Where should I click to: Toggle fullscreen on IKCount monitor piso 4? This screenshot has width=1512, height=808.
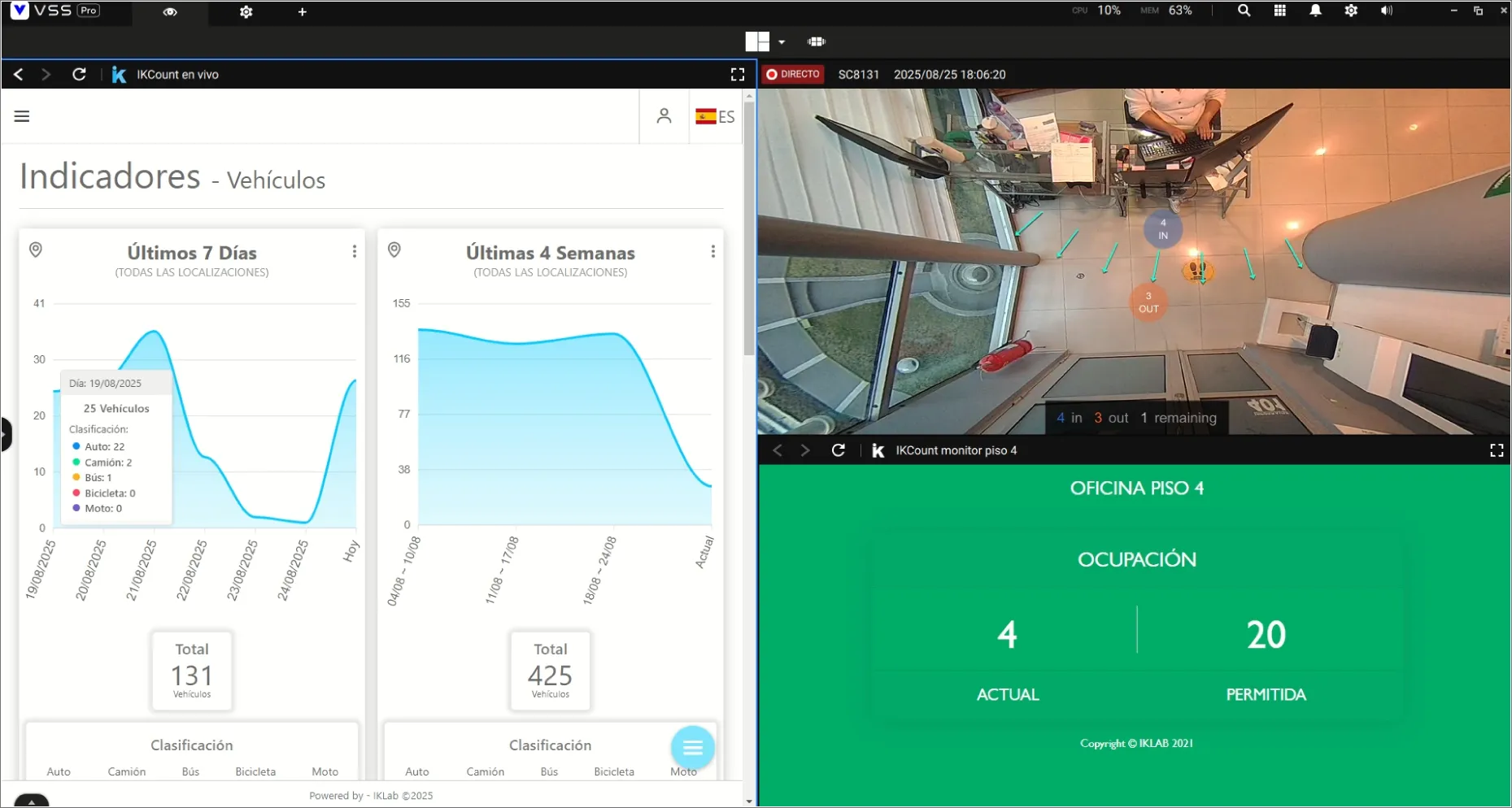tap(1496, 450)
